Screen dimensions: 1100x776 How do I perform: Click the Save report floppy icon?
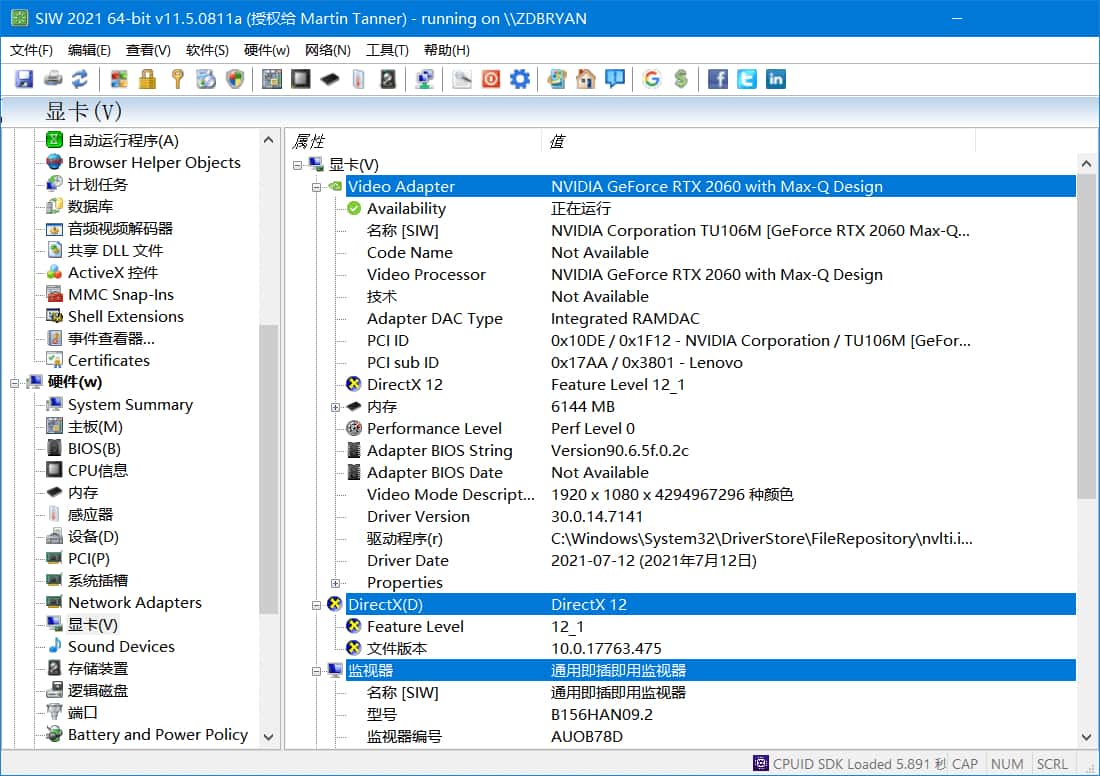[24, 79]
